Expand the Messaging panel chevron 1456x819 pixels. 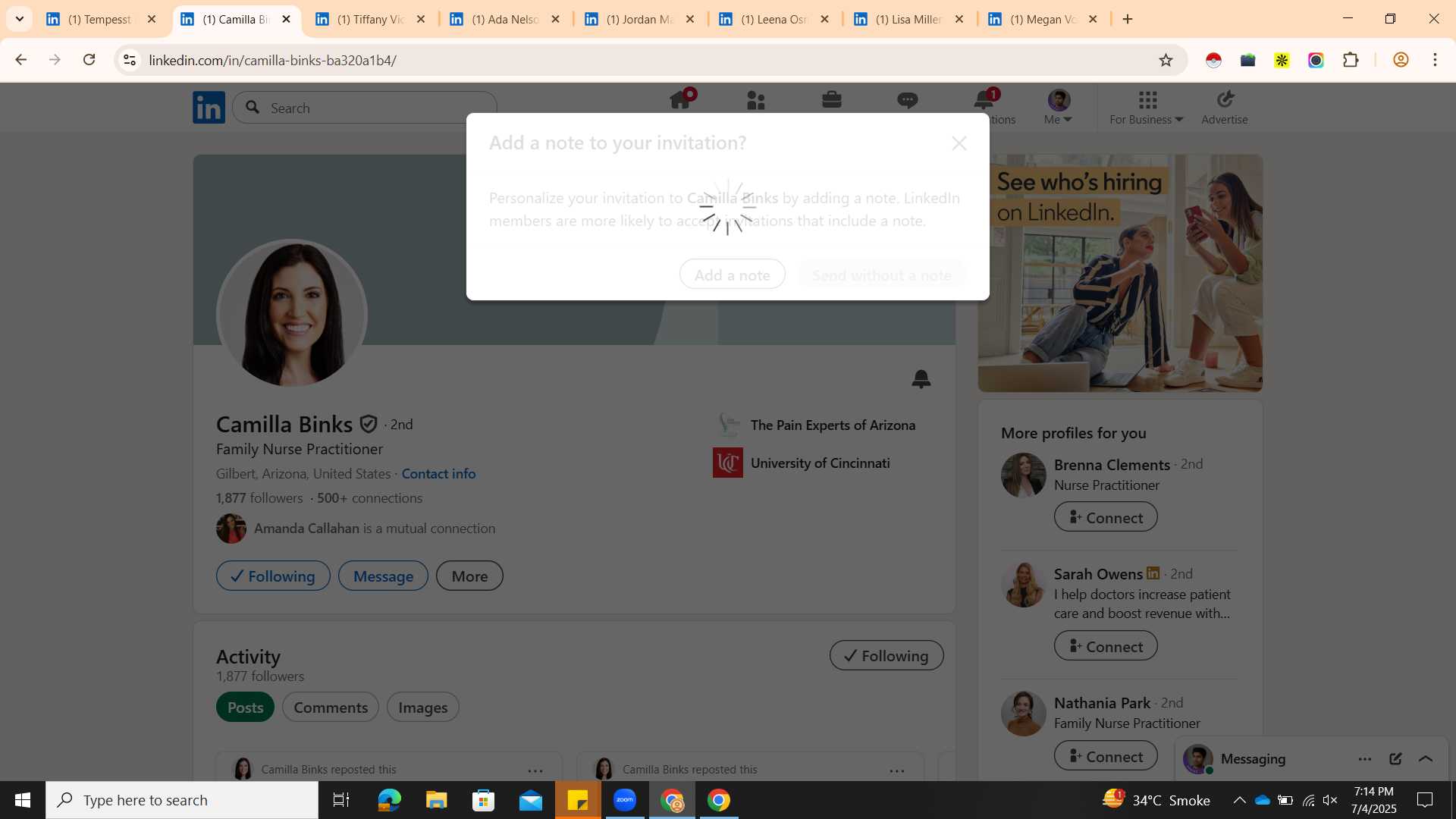point(1426,758)
